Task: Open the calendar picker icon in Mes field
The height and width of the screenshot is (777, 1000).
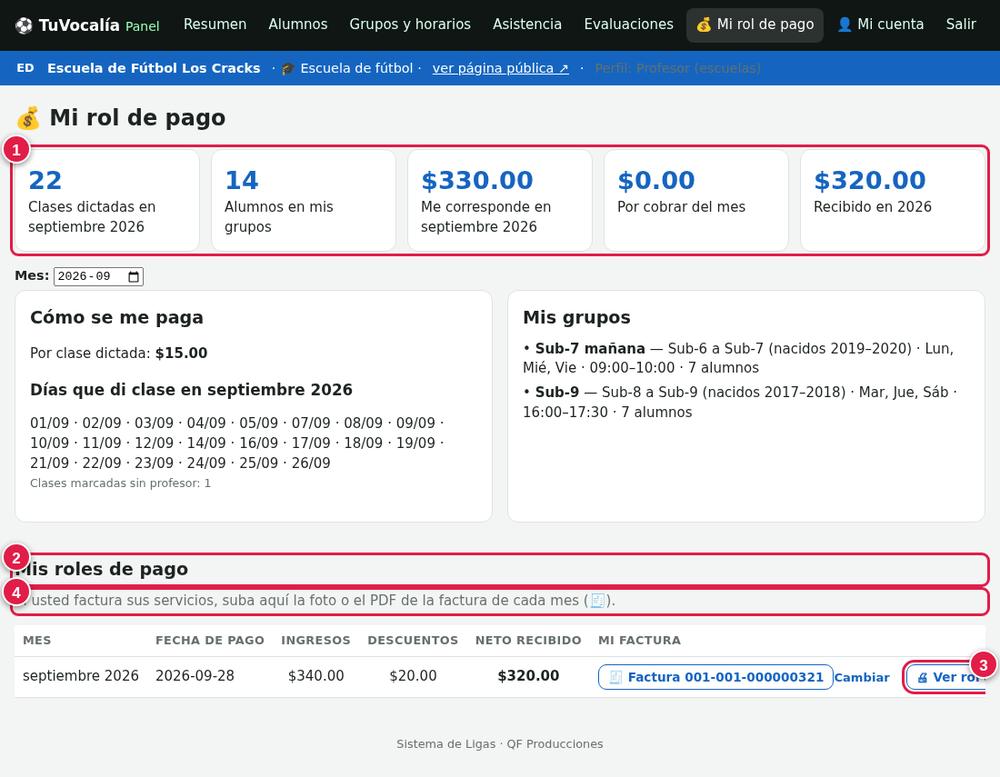Action: 133,276
